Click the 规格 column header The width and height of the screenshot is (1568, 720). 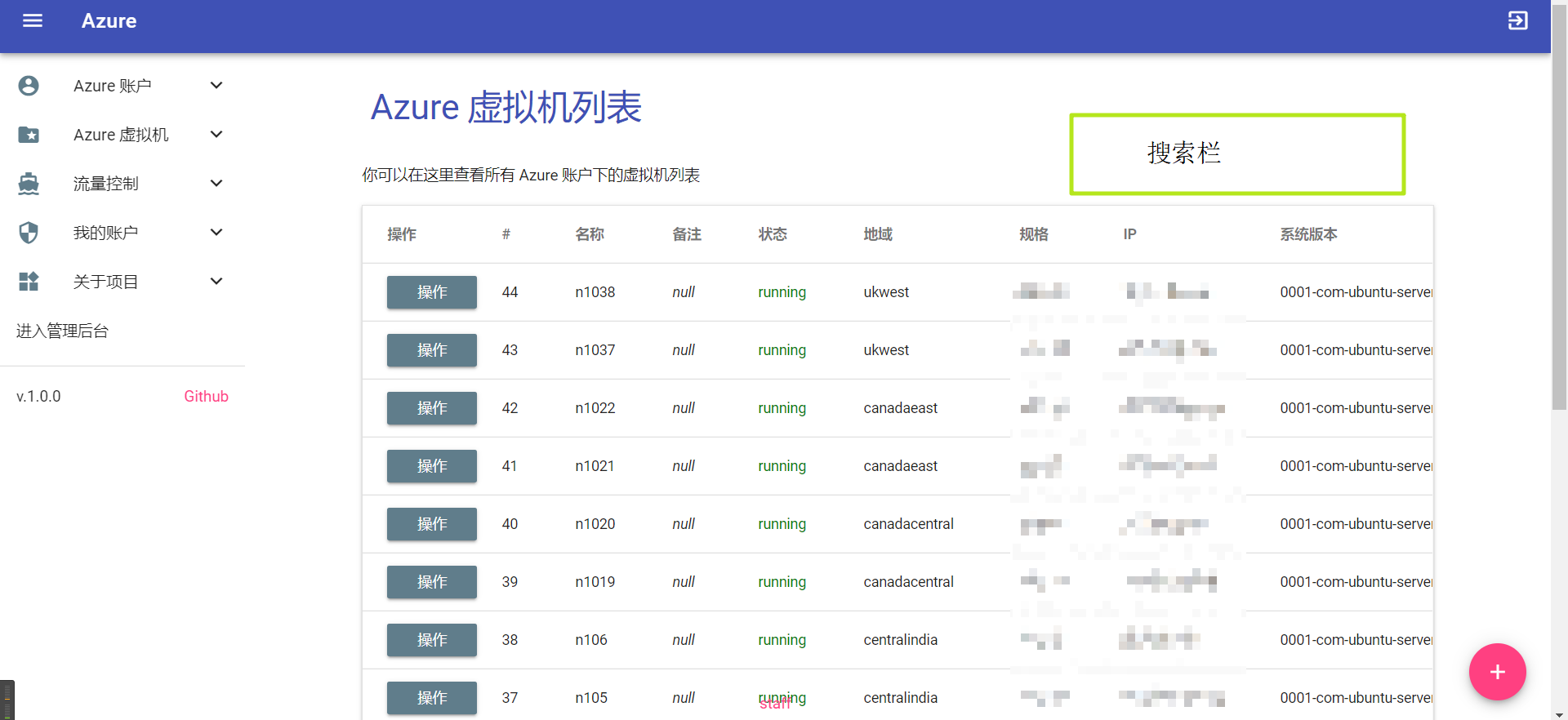(1033, 234)
